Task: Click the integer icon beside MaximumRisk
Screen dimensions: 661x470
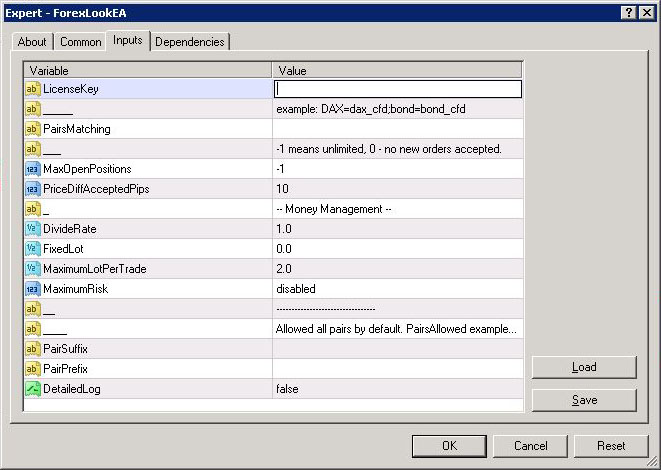Action: pyautogui.click(x=33, y=289)
